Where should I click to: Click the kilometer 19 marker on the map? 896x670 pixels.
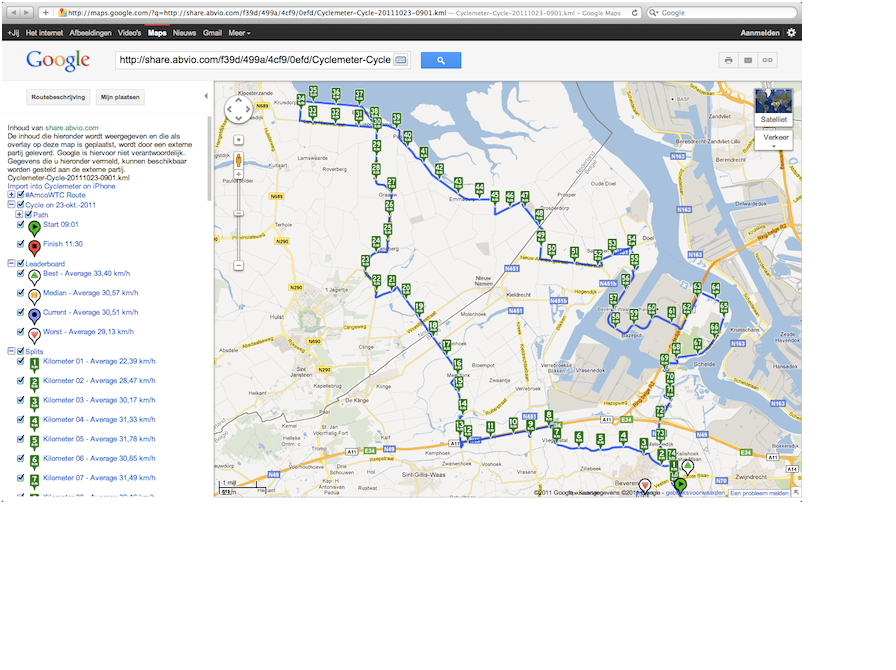pyautogui.click(x=419, y=309)
